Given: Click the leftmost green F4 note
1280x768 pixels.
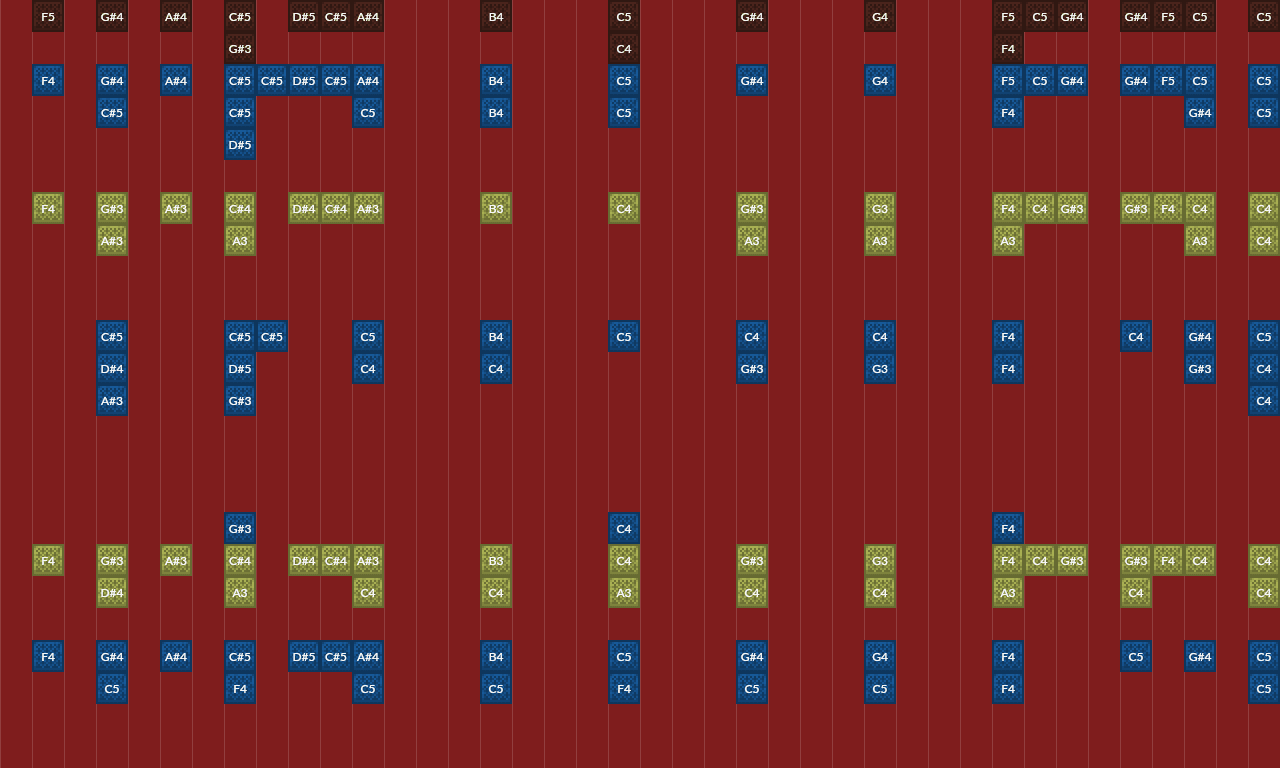Looking at the screenshot, I should coord(48,208).
